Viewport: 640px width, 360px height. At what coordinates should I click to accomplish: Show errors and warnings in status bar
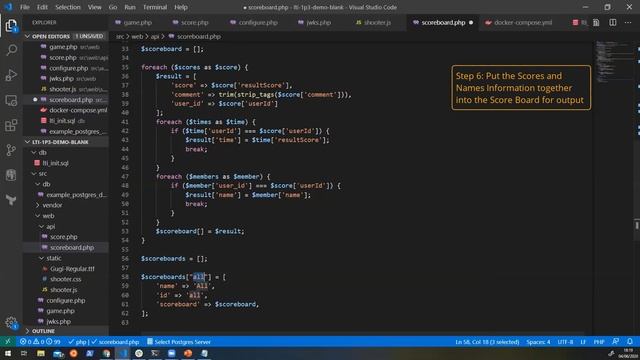point(40,342)
